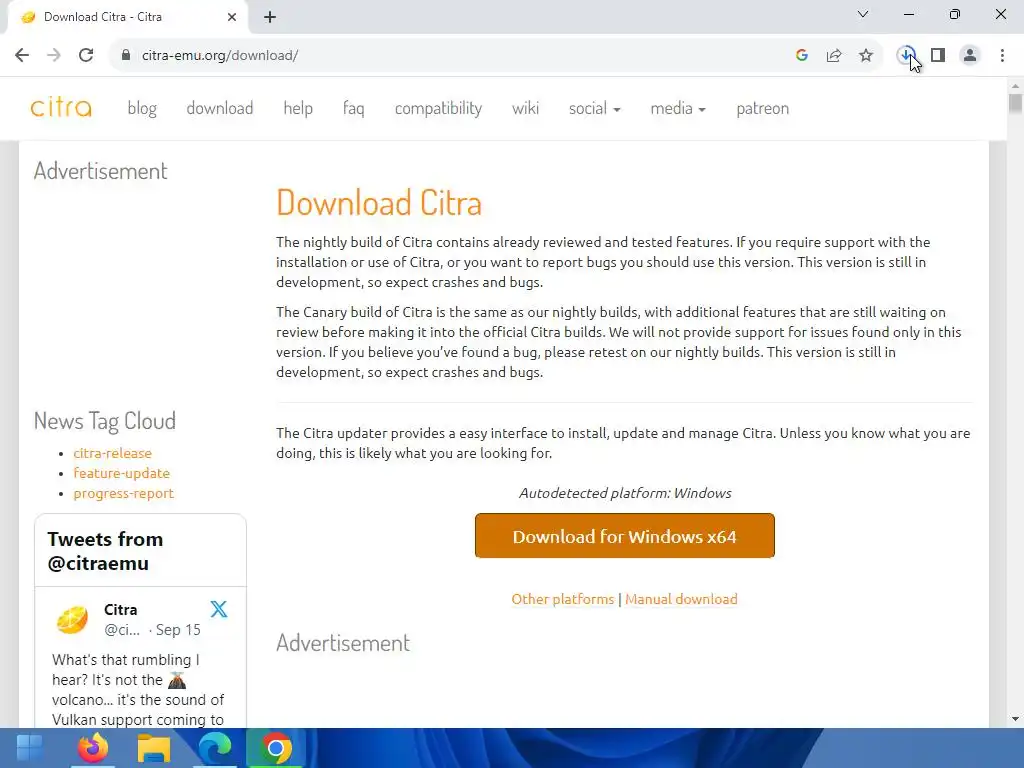This screenshot has height=768, width=1024.
Task: Open the feature-update tag link
Action: point(121,473)
